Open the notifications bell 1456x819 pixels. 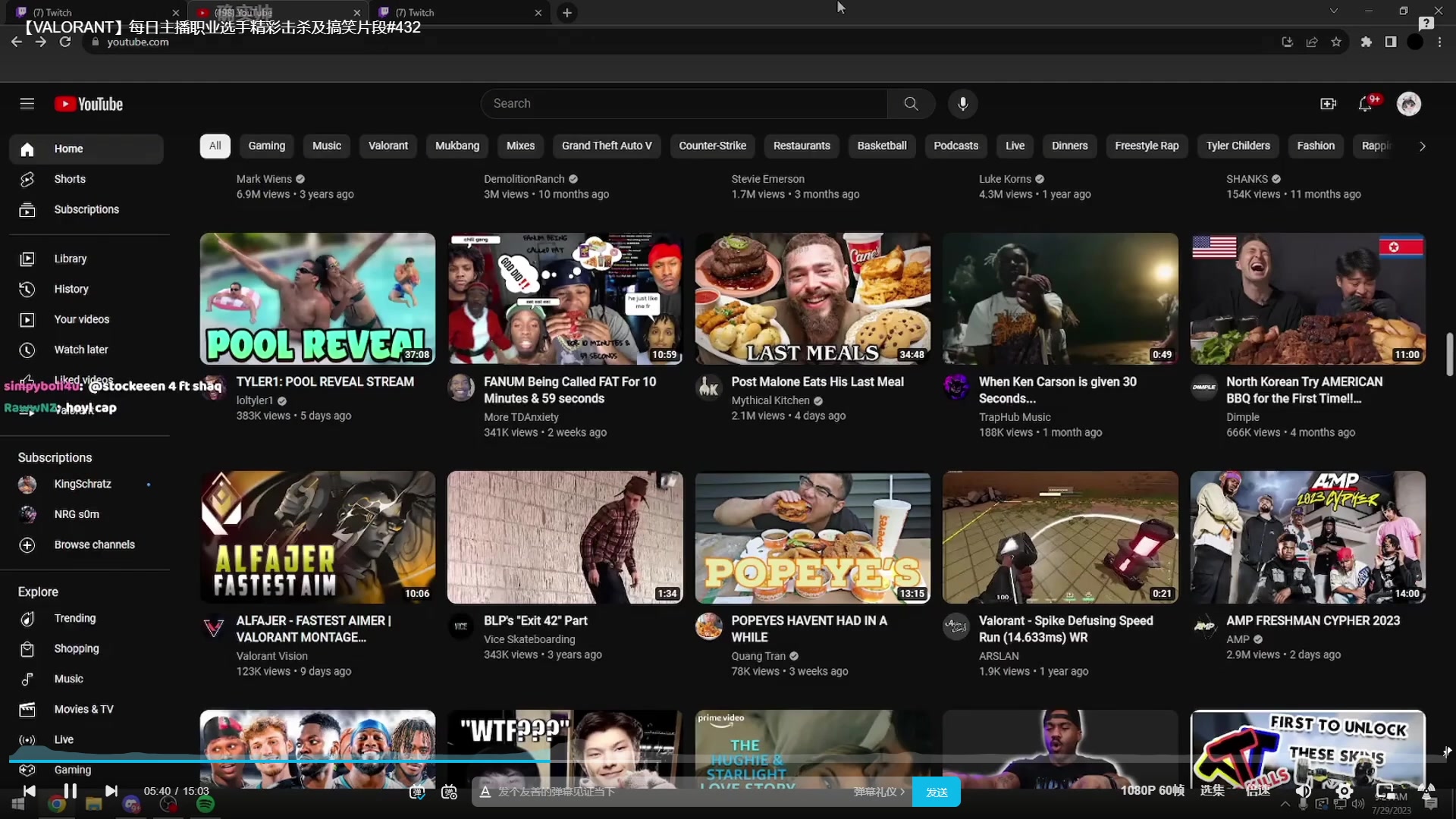1365,104
